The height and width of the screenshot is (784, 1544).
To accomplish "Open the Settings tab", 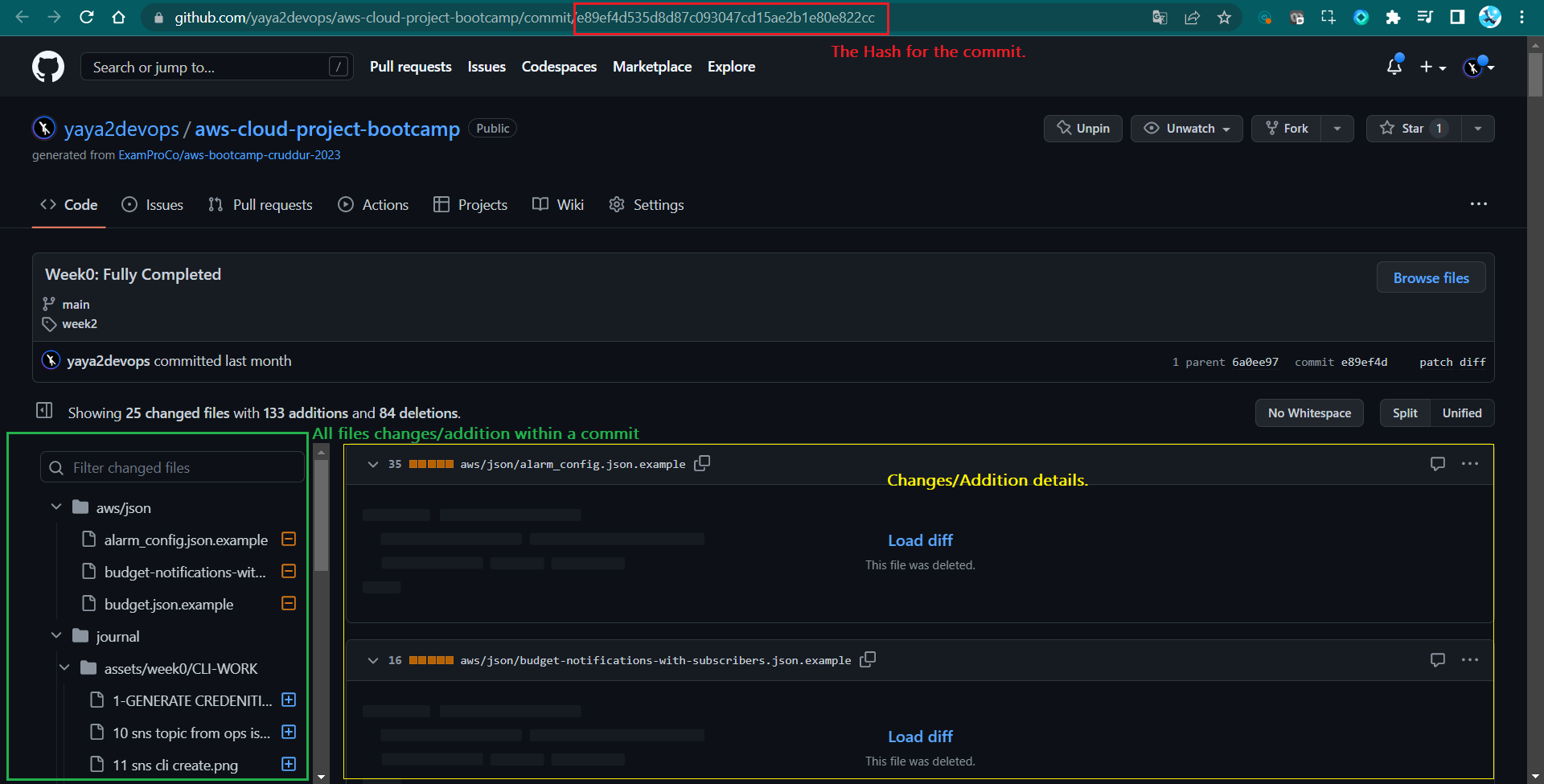I will click(647, 205).
